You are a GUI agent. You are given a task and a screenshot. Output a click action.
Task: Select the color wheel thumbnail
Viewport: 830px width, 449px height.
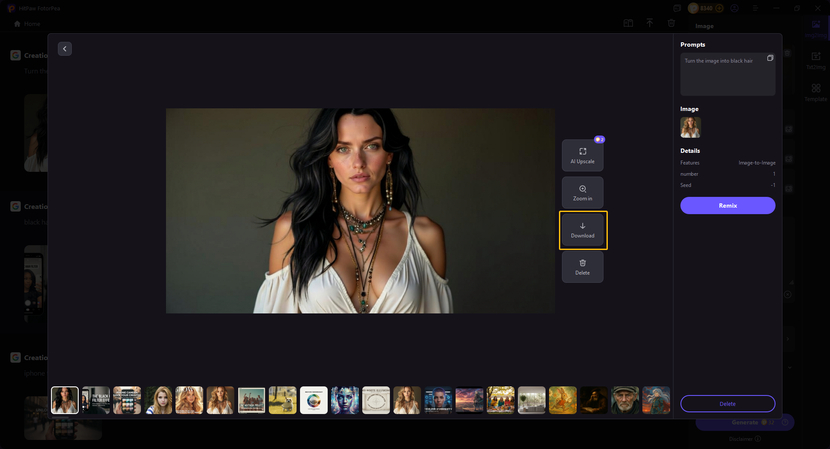click(x=314, y=400)
